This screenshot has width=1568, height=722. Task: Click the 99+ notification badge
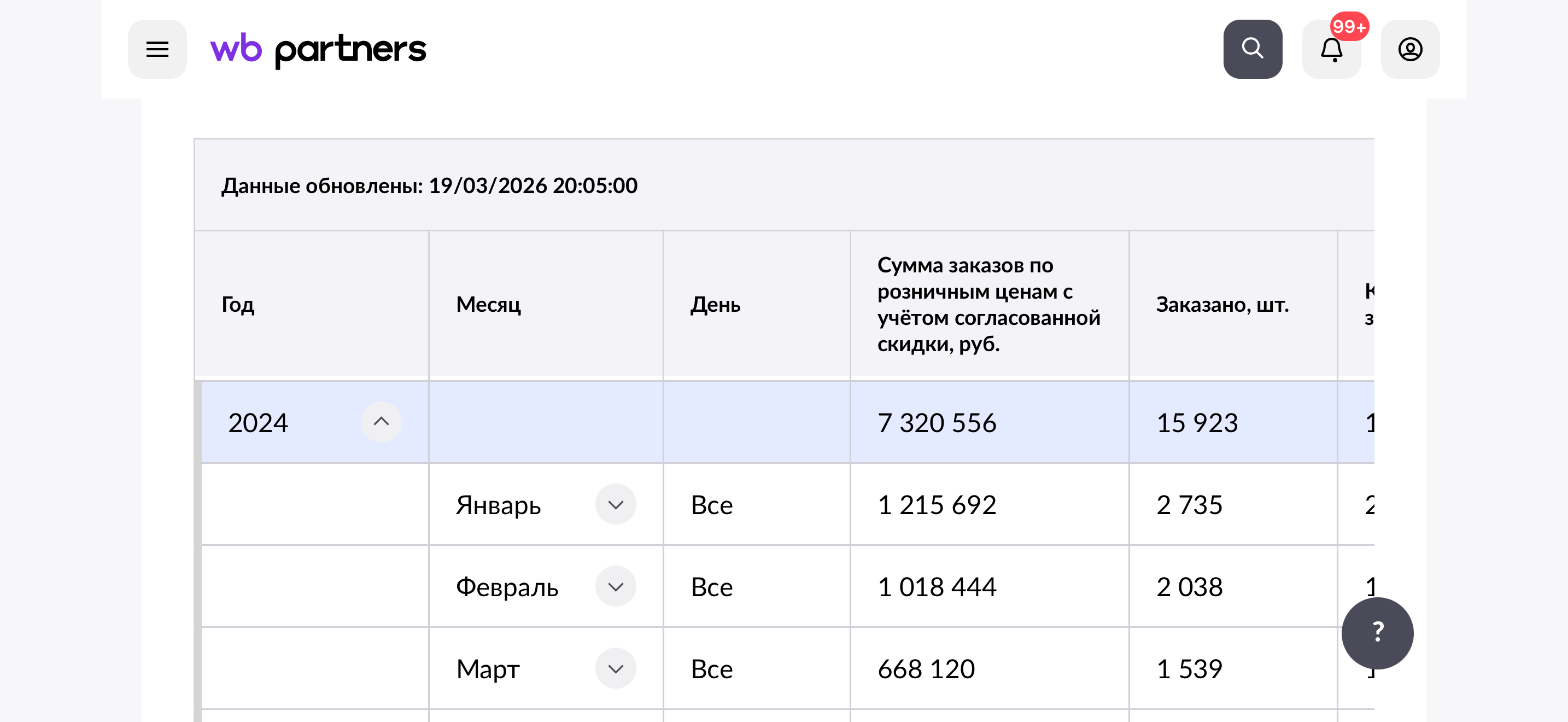[1349, 27]
